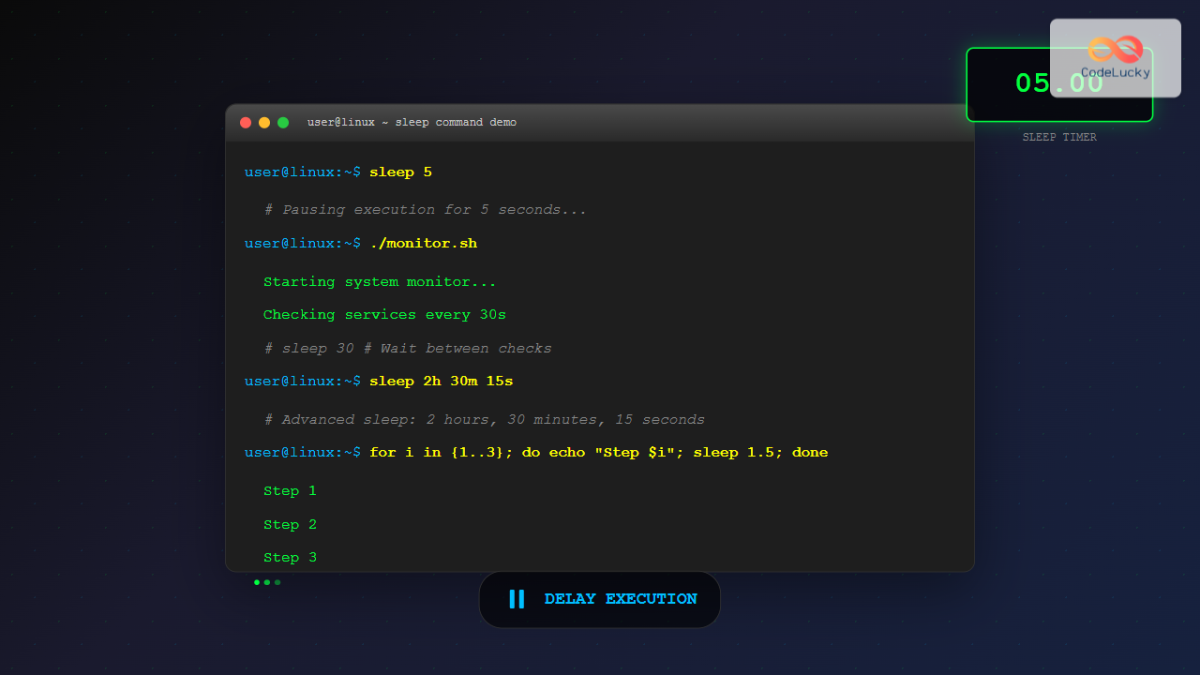Toggle the green window button
Image resolution: width=1200 pixels, height=675 pixels.
click(x=282, y=122)
